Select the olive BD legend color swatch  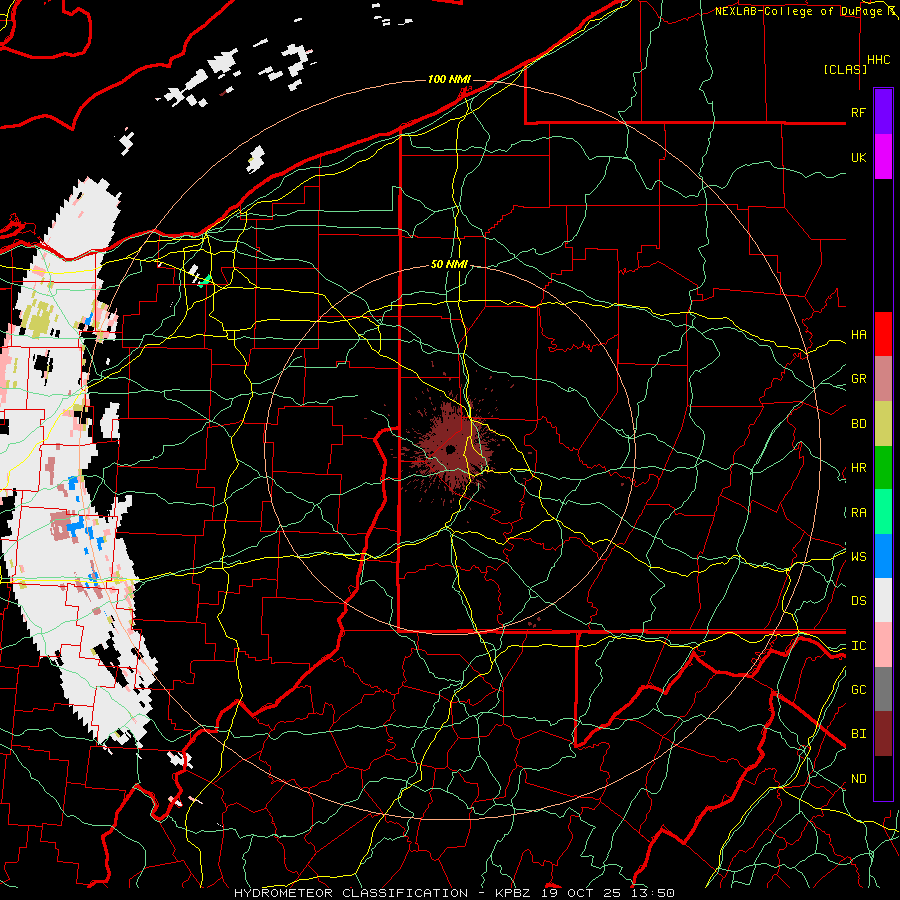[883, 424]
